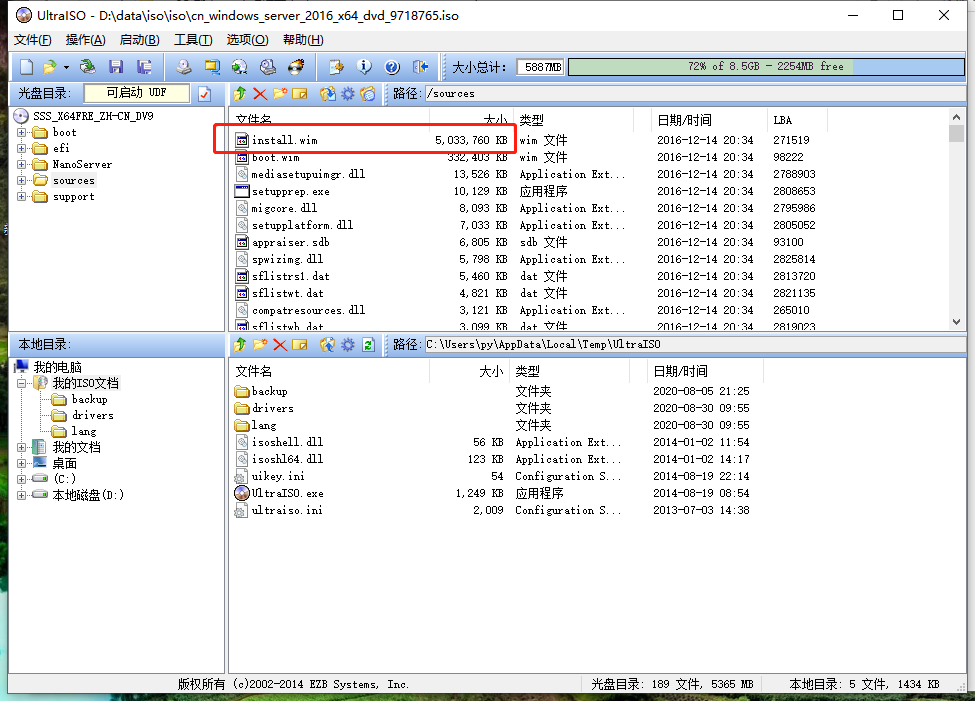
Task: Sort local files by the 文件名 column header
Action: (330, 371)
